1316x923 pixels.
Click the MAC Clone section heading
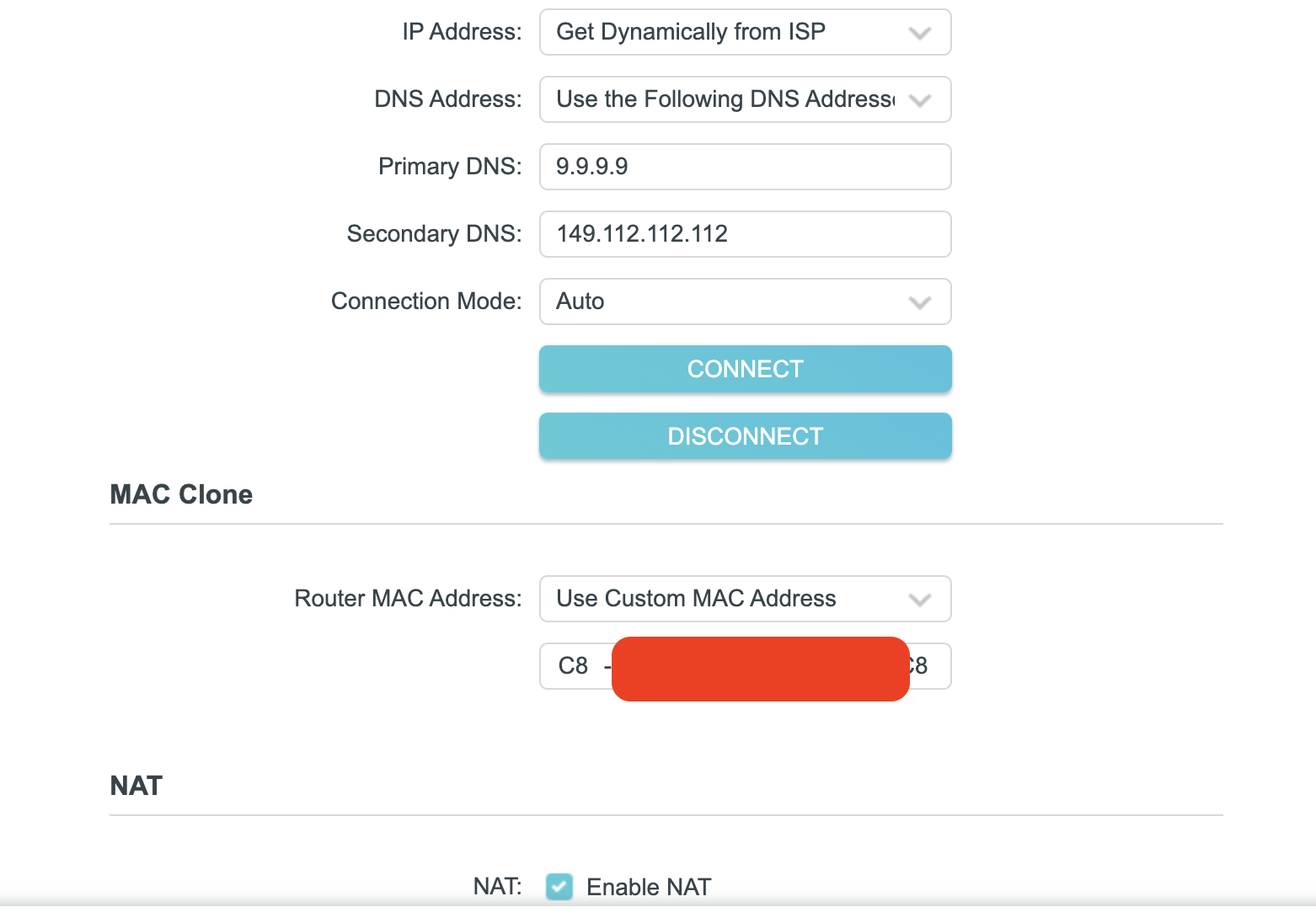click(x=181, y=494)
